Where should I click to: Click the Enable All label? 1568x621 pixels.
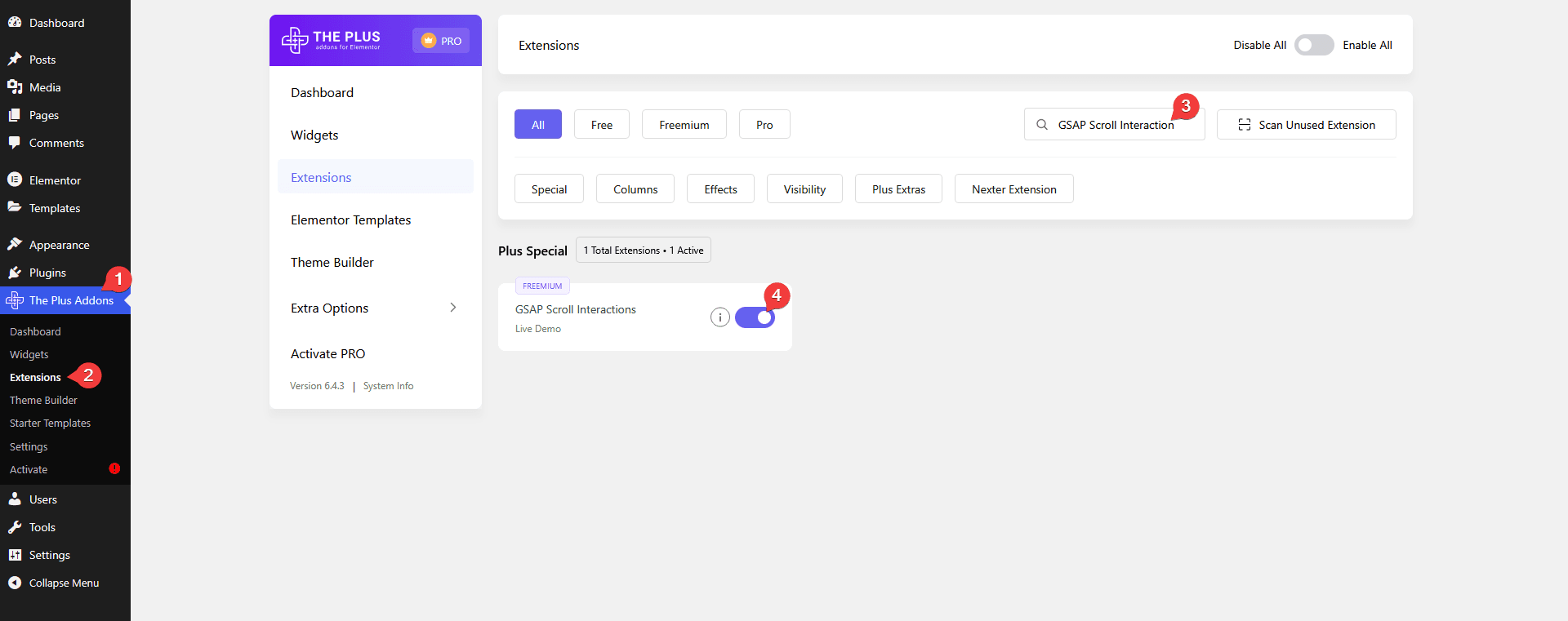tap(1367, 45)
